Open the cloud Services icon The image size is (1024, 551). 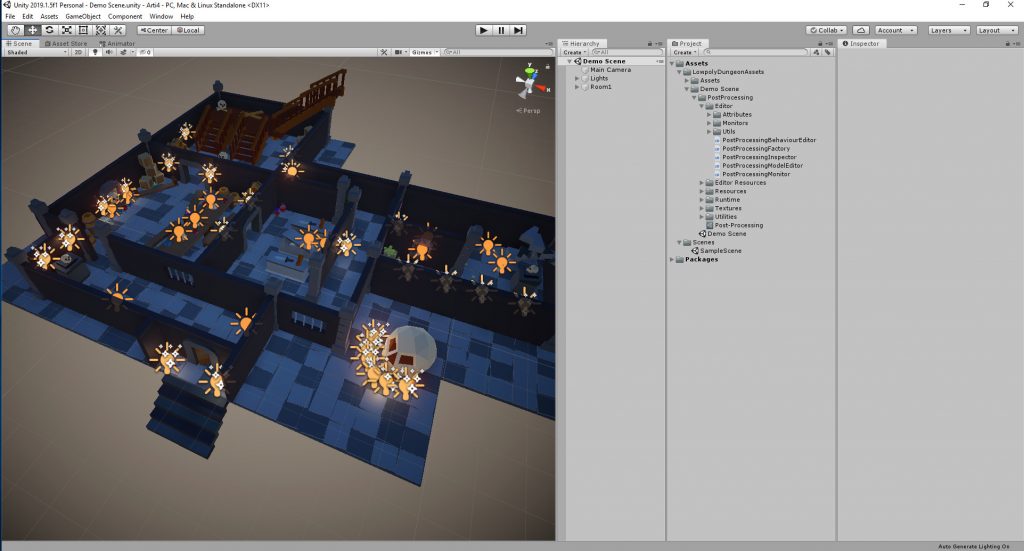point(861,30)
